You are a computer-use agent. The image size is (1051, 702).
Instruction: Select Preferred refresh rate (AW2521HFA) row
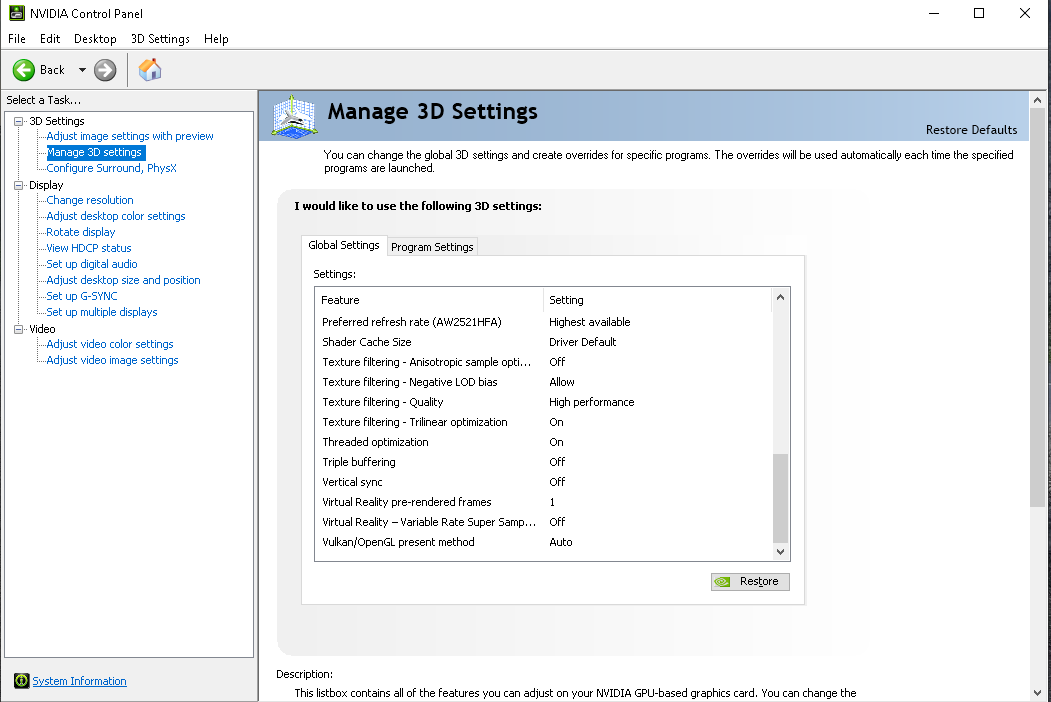tap(544, 322)
